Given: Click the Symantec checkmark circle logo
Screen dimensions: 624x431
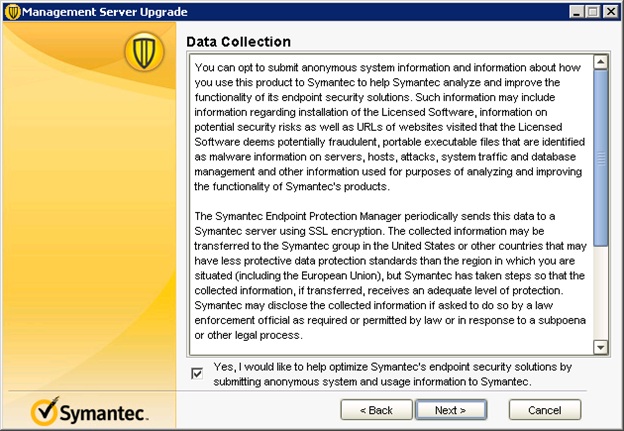Looking at the screenshot, I should (45, 411).
